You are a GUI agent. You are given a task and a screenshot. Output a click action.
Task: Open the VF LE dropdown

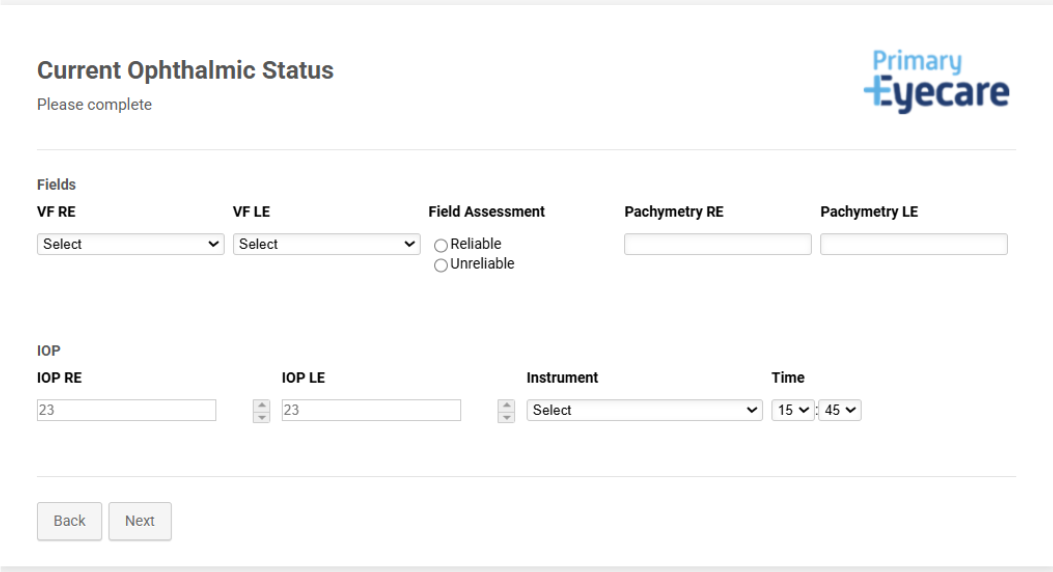click(326, 244)
